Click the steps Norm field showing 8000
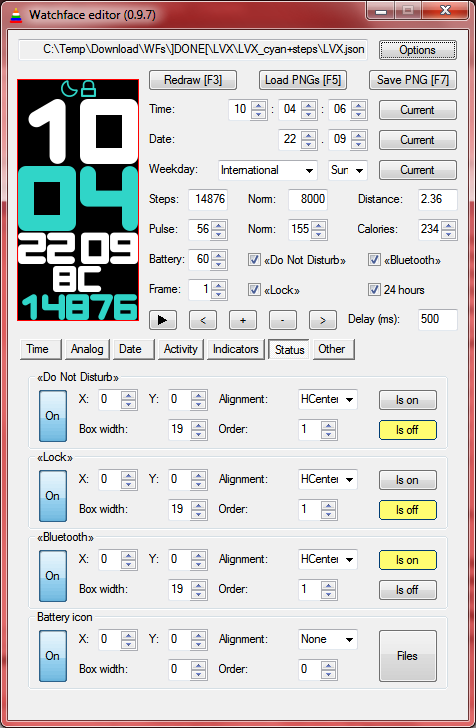The image size is (476, 728). pos(308,199)
